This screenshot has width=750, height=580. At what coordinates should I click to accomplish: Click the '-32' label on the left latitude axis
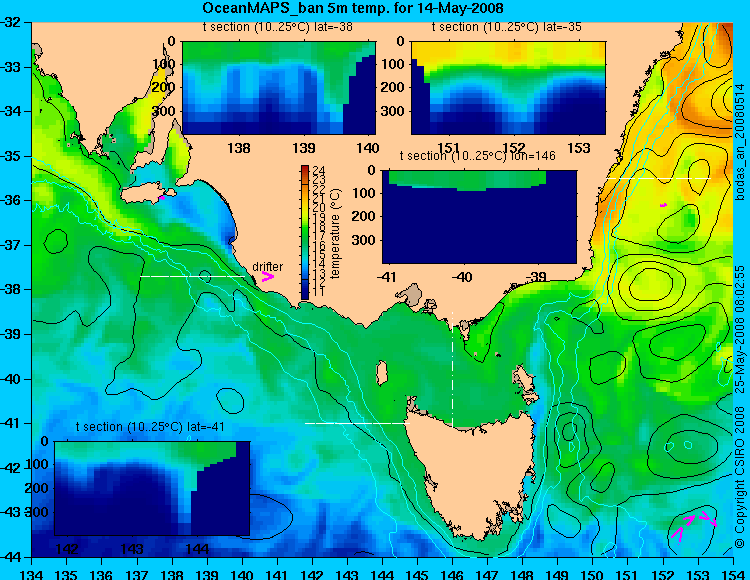point(10,22)
